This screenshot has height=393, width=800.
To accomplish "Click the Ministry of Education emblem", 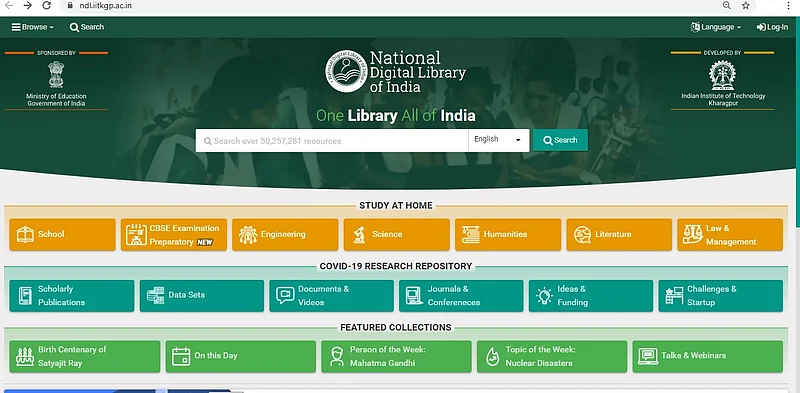I will 56,75.
